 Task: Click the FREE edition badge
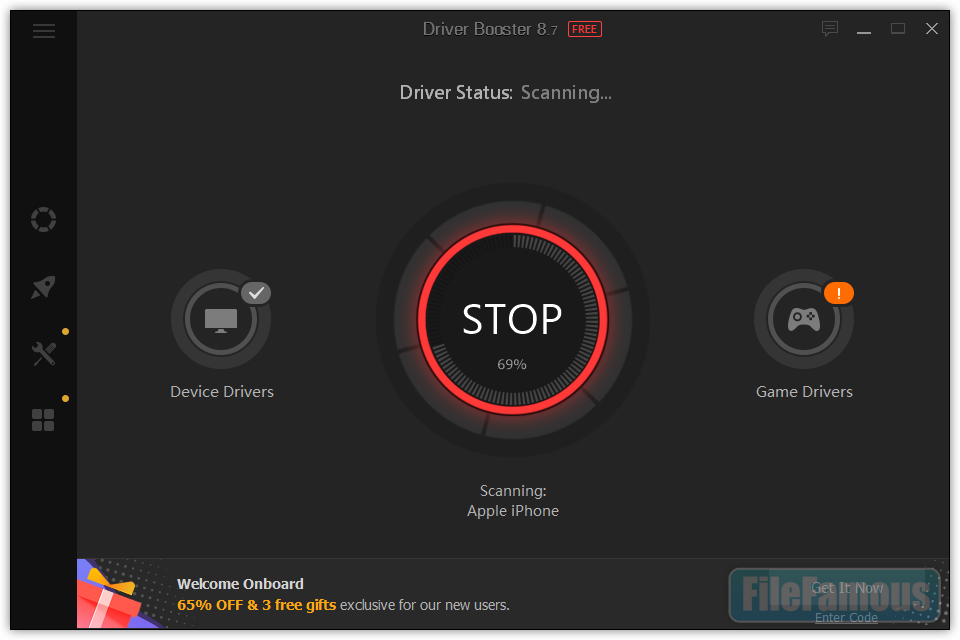point(585,29)
